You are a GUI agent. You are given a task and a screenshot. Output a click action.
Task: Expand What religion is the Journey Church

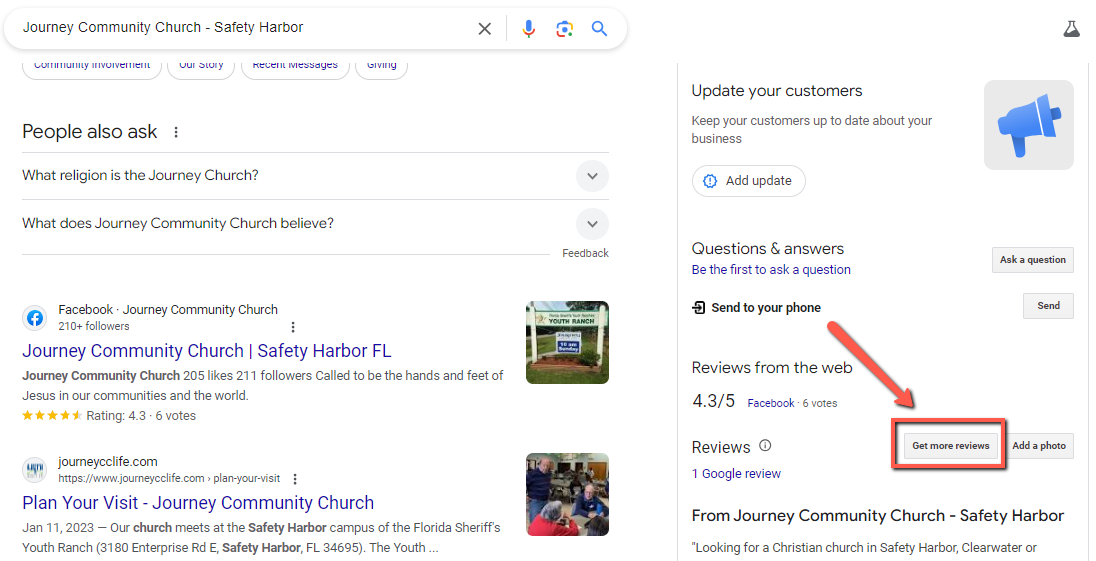coord(315,176)
